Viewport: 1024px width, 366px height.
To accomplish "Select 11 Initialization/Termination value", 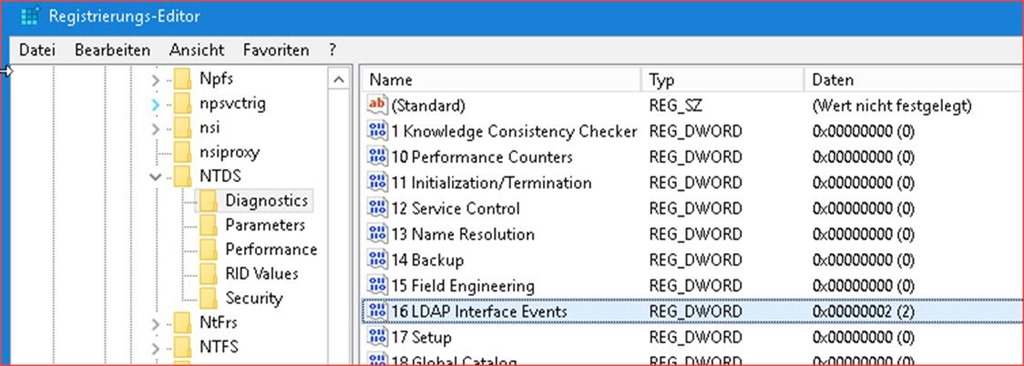I will point(491,183).
